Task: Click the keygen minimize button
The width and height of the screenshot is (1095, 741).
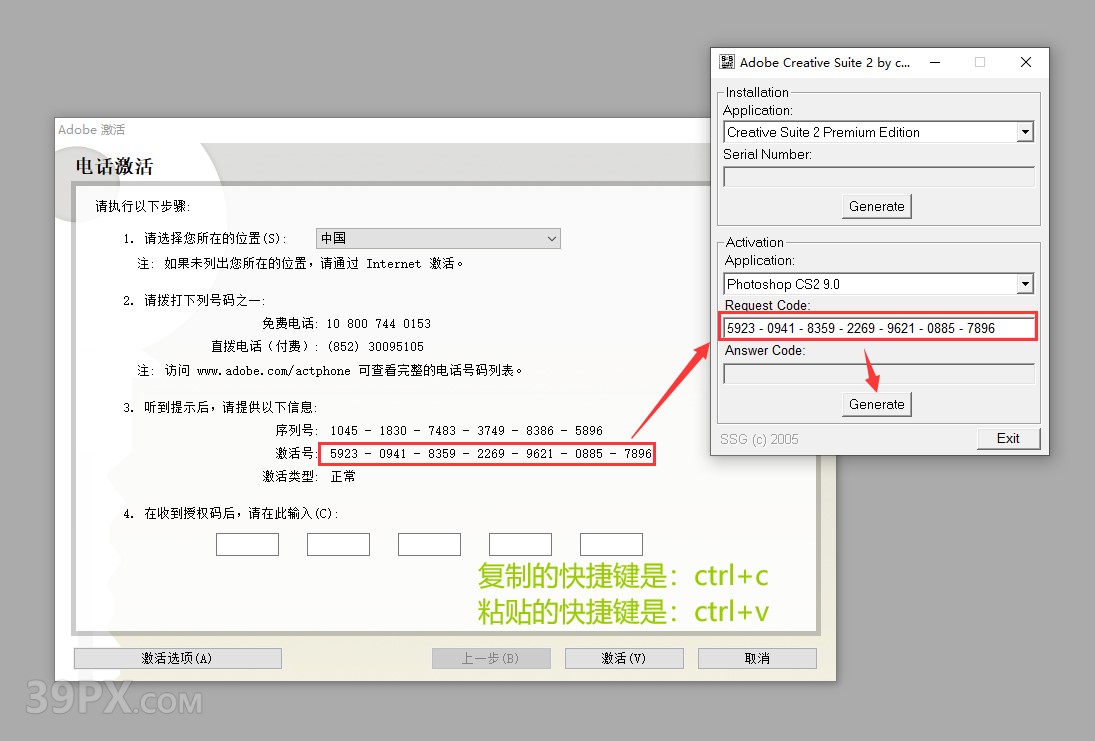Action: point(934,62)
